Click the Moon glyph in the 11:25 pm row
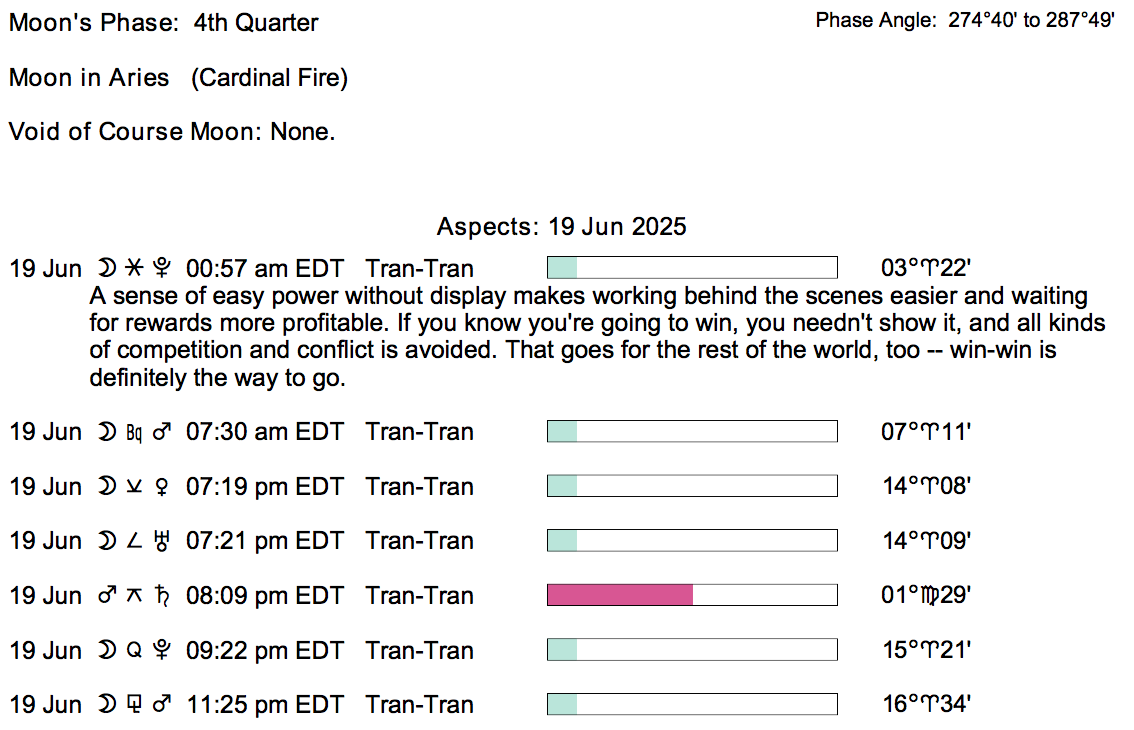Viewport: 1134px width, 730px height. [x=106, y=705]
